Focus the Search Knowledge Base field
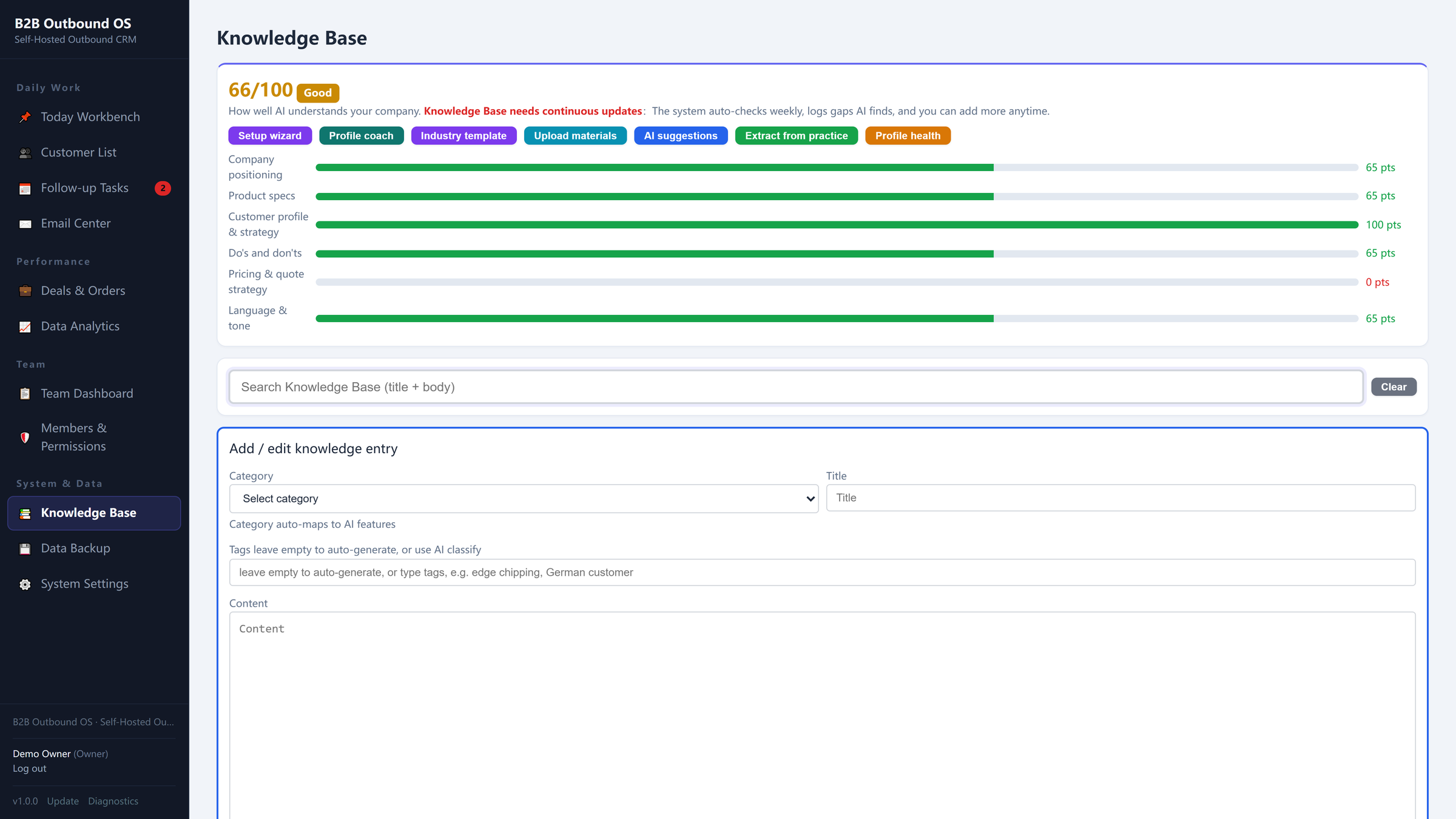Viewport: 1456px width, 819px height. click(796, 387)
